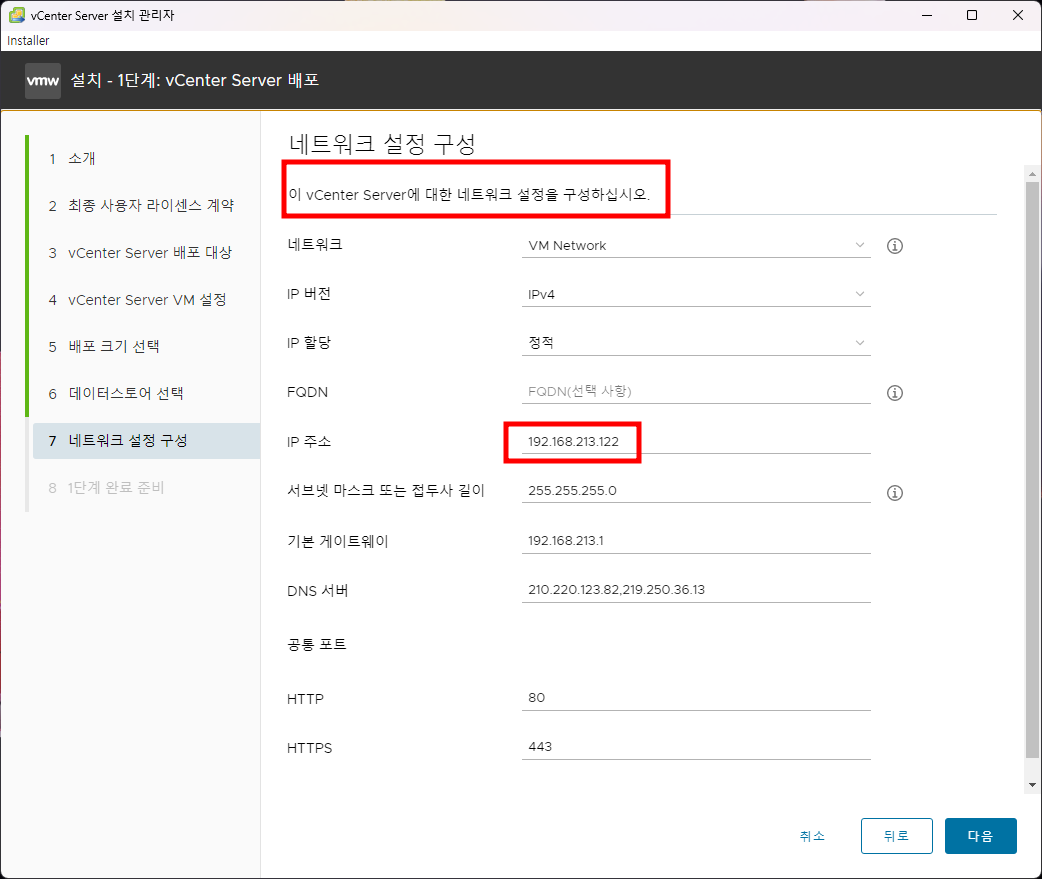Open the Installer menu
The height and width of the screenshot is (879, 1042).
[x=28, y=41]
